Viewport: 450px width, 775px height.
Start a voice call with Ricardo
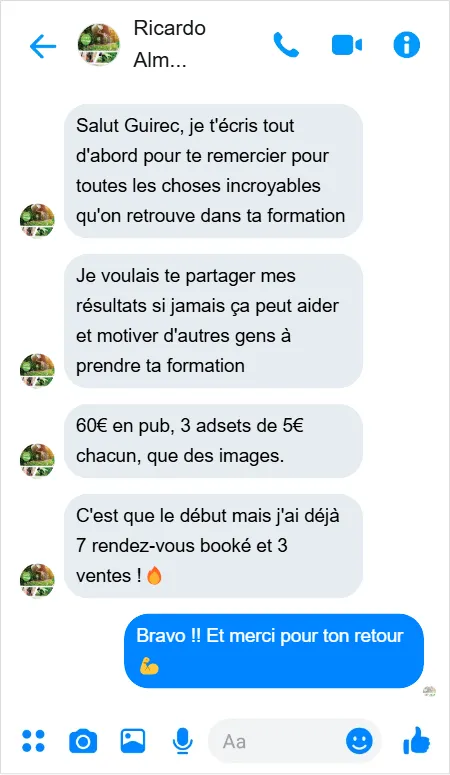click(286, 45)
